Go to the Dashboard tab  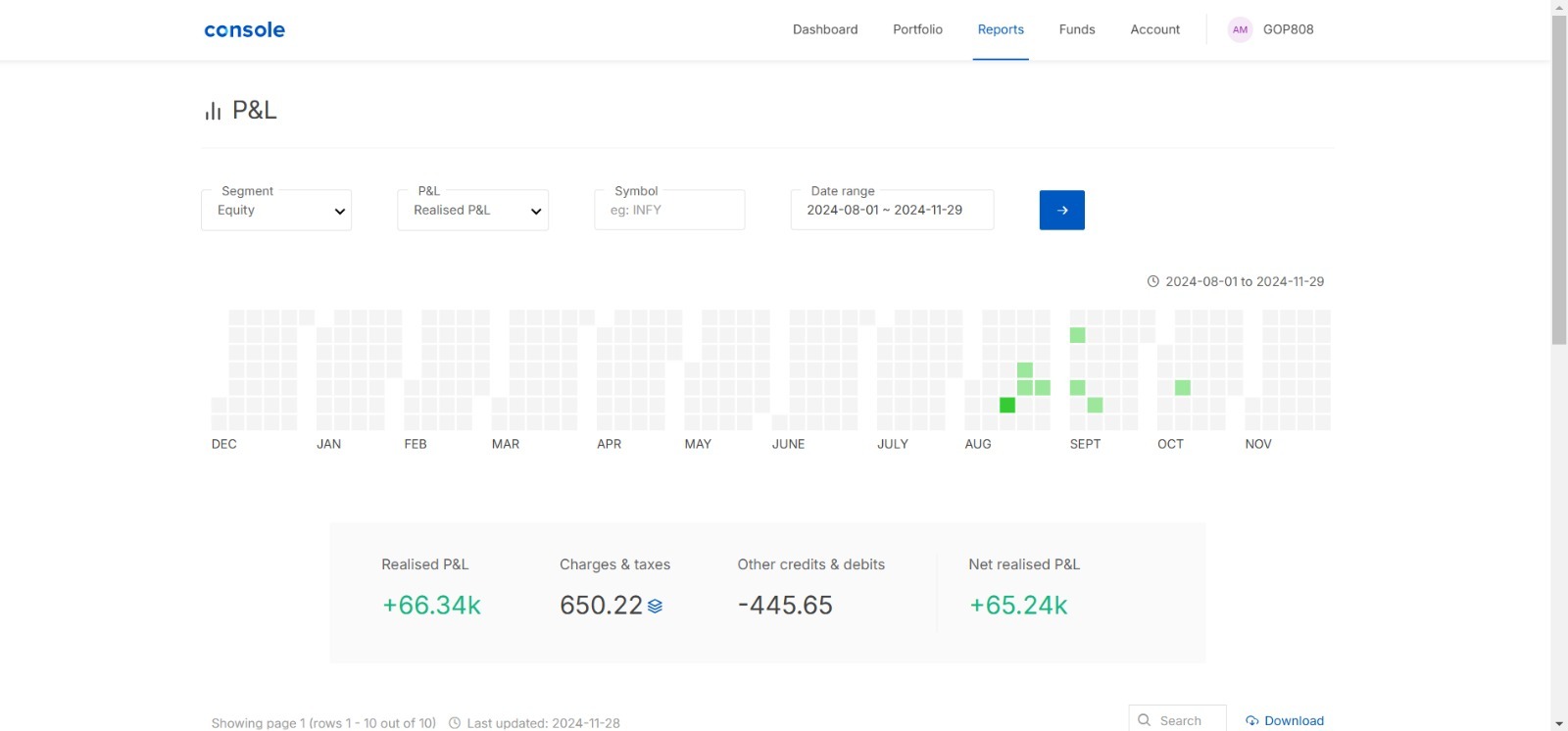(x=825, y=29)
